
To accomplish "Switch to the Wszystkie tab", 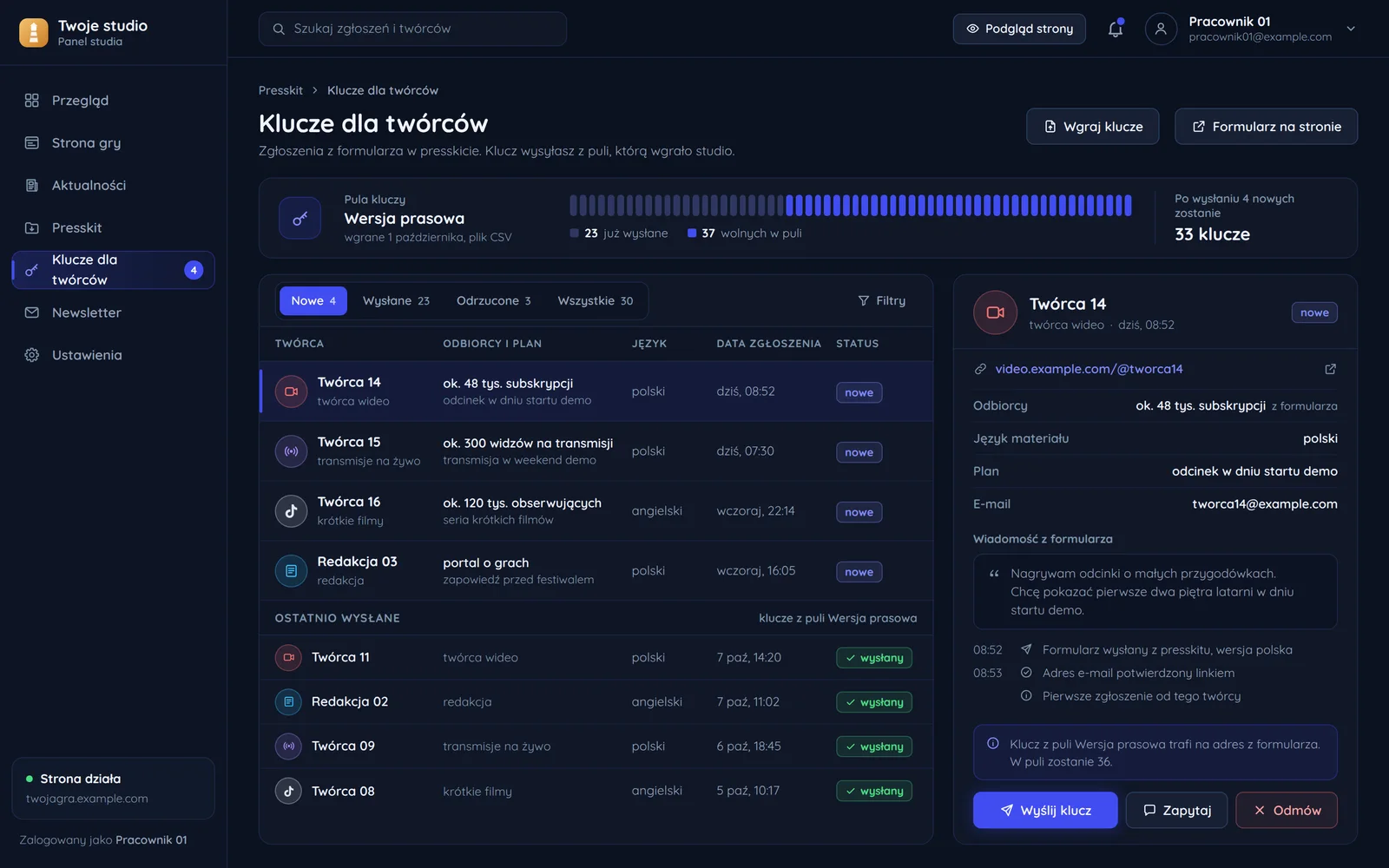I will (596, 300).
